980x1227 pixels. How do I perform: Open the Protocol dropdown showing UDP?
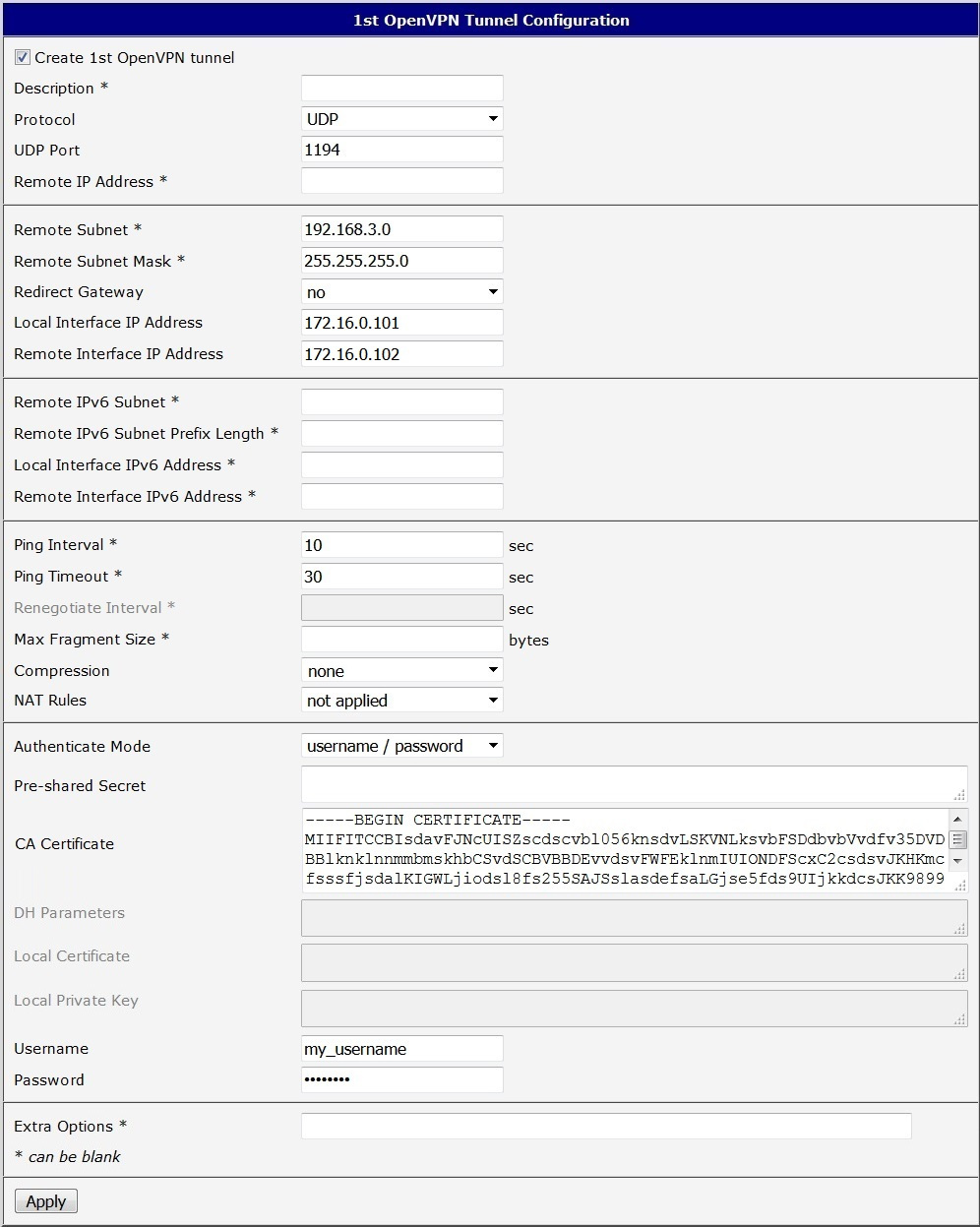[x=401, y=119]
